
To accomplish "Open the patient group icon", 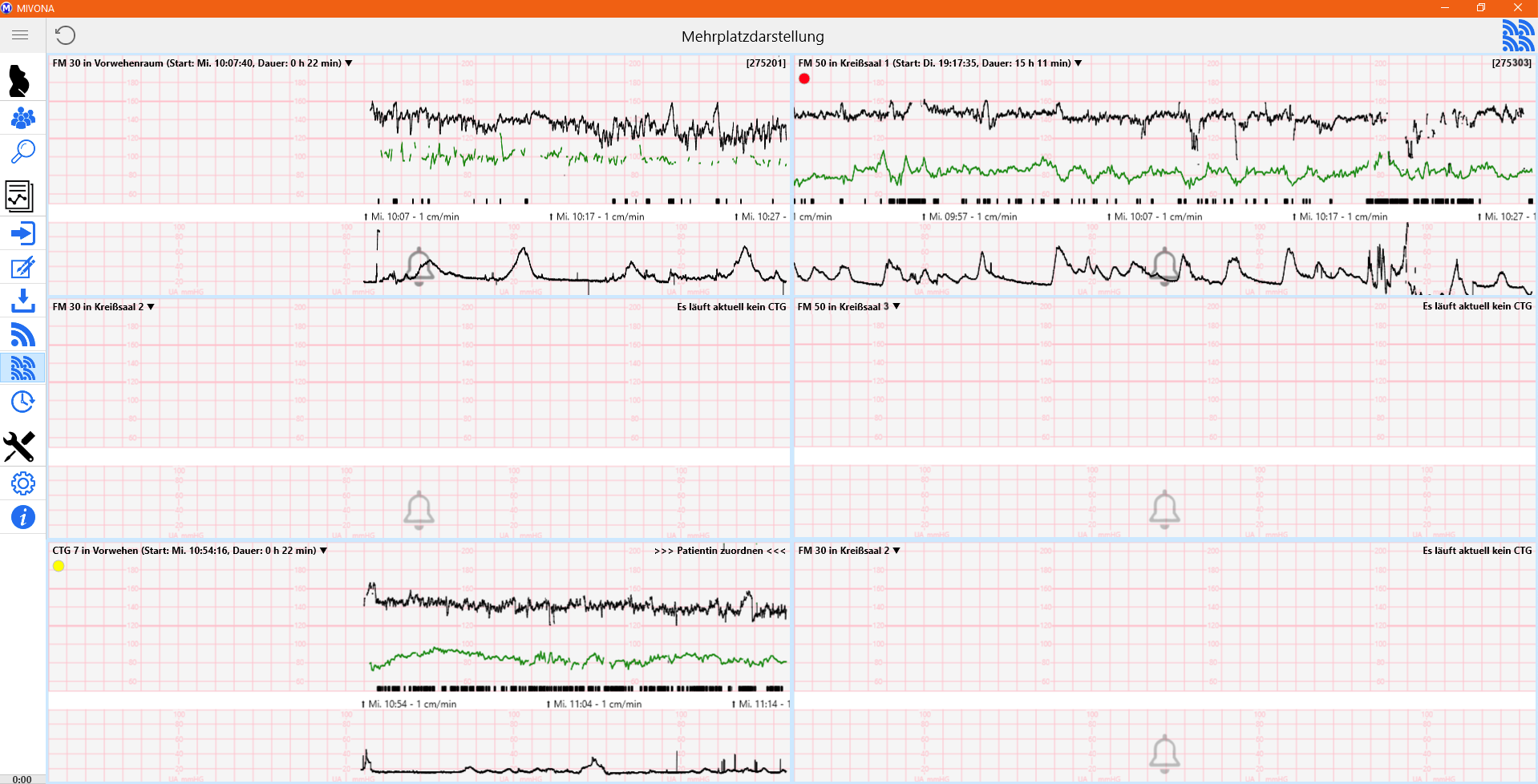I will [22, 119].
